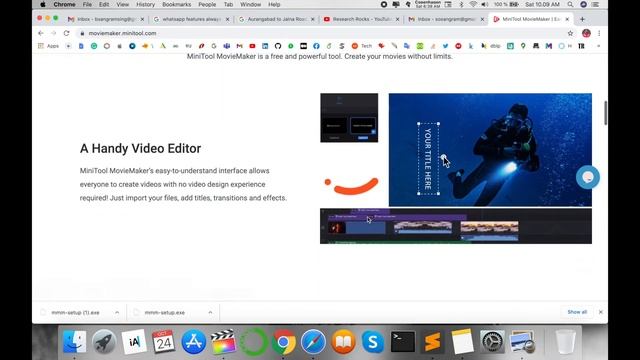Click Show all downloads button
This screenshot has width=640, height=360.
(577, 312)
